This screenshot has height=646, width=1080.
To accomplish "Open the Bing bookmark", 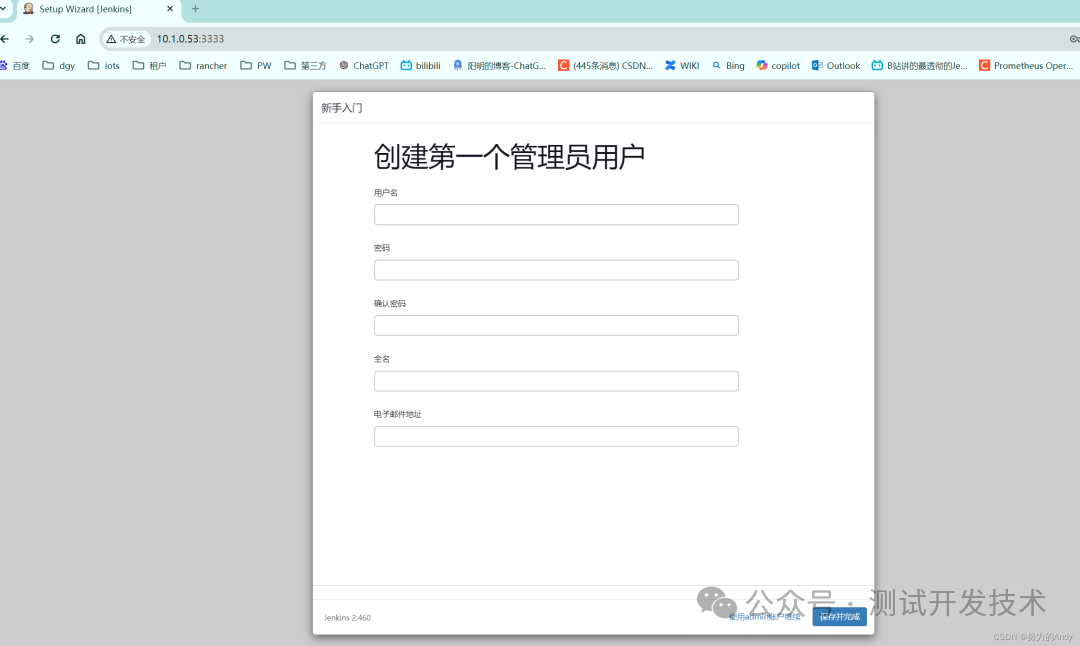I will click(x=728, y=65).
